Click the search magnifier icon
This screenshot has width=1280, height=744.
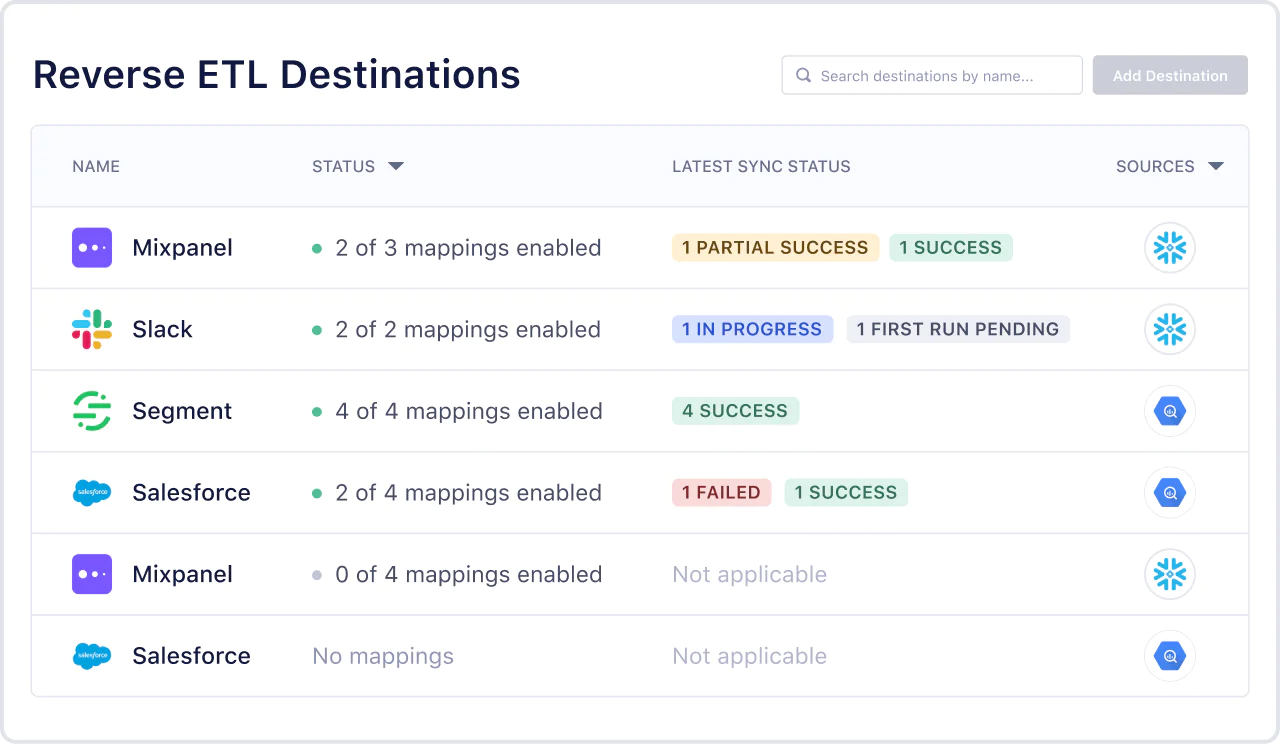[802, 75]
